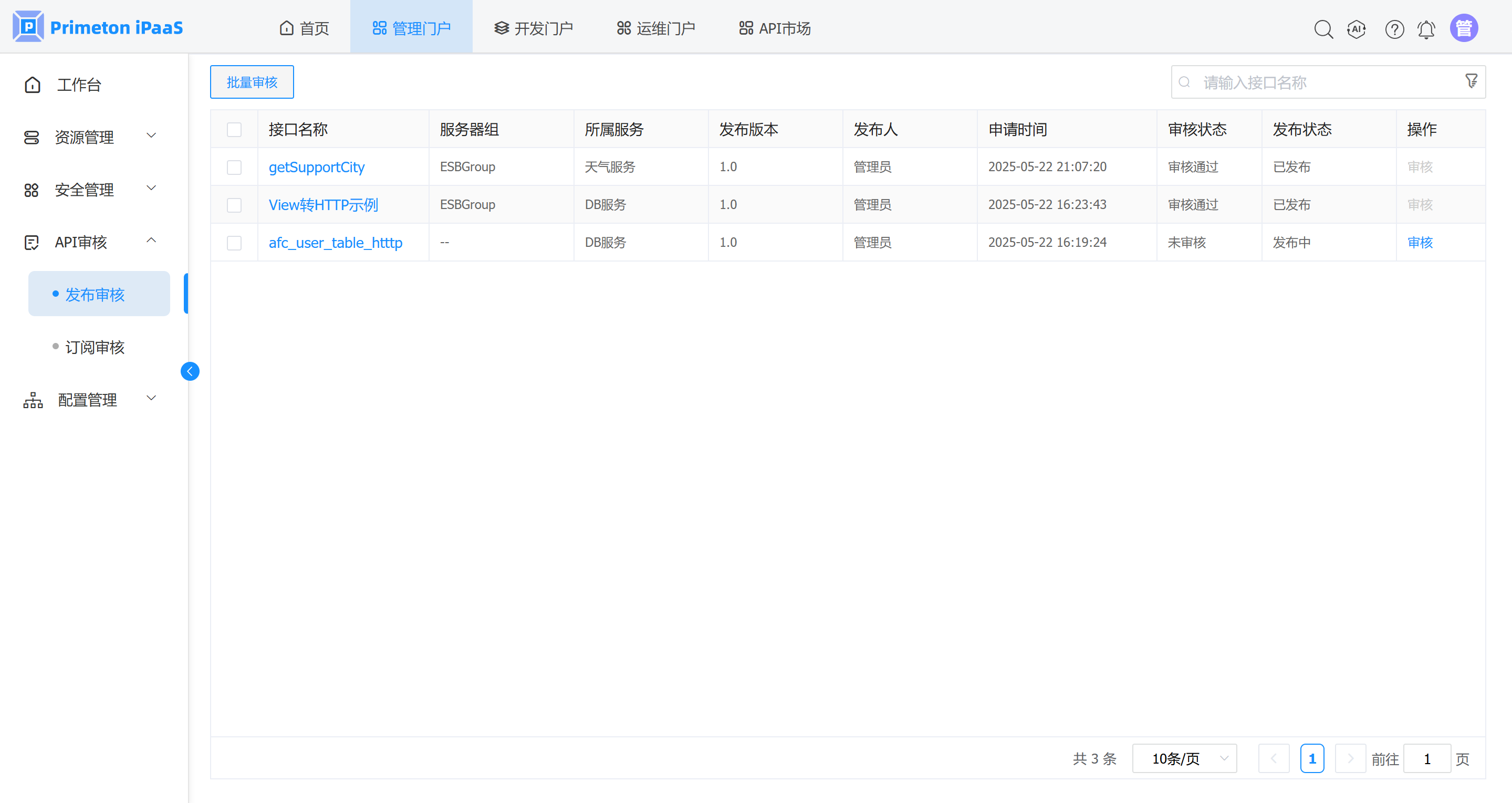Tick the afc_user_table_htttp row checkbox
Image resolution: width=1512 pixels, height=803 pixels.
tap(234, 243)
